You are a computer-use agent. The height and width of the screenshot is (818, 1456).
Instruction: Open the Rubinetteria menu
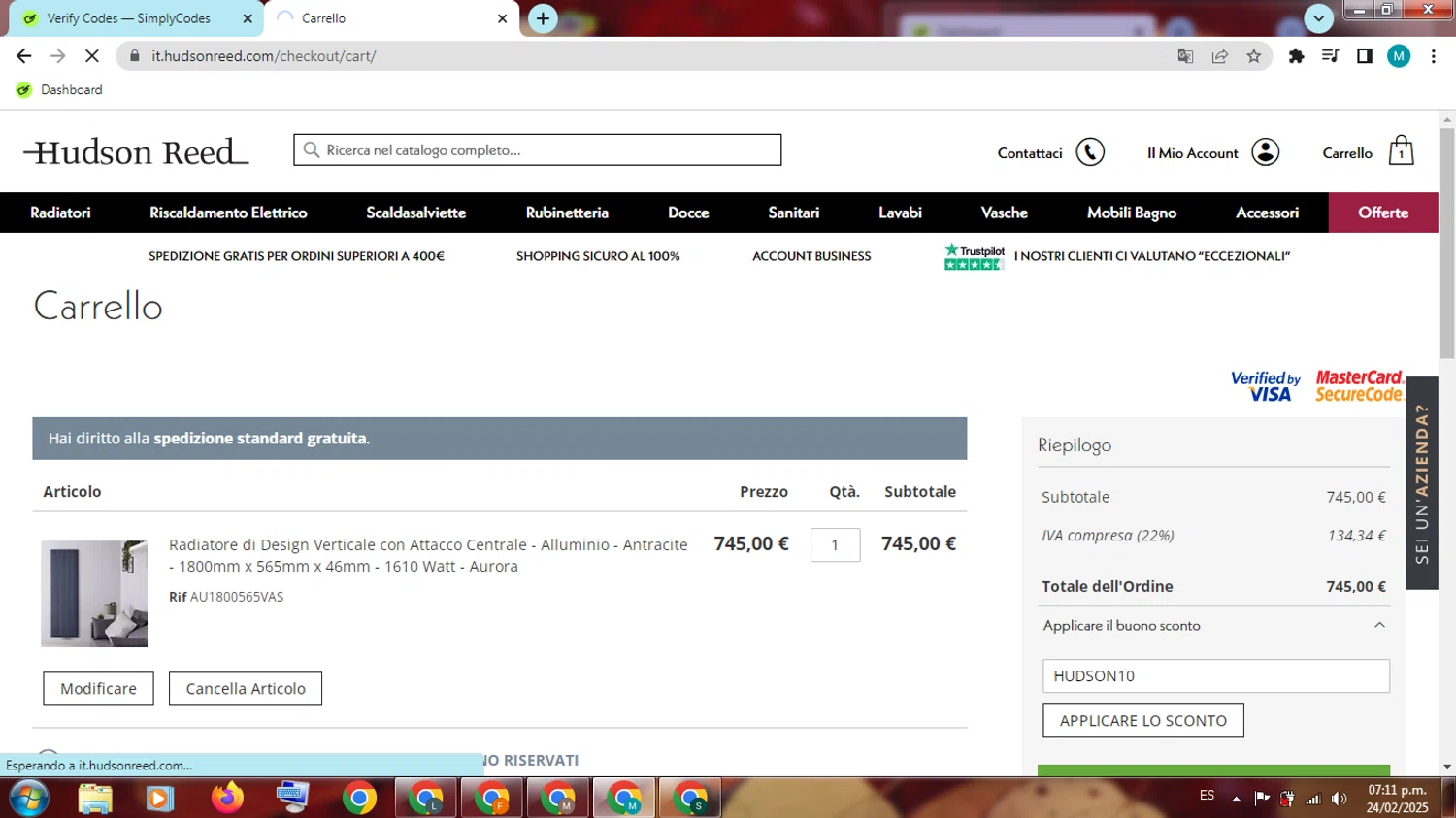(x=567, y=213)
